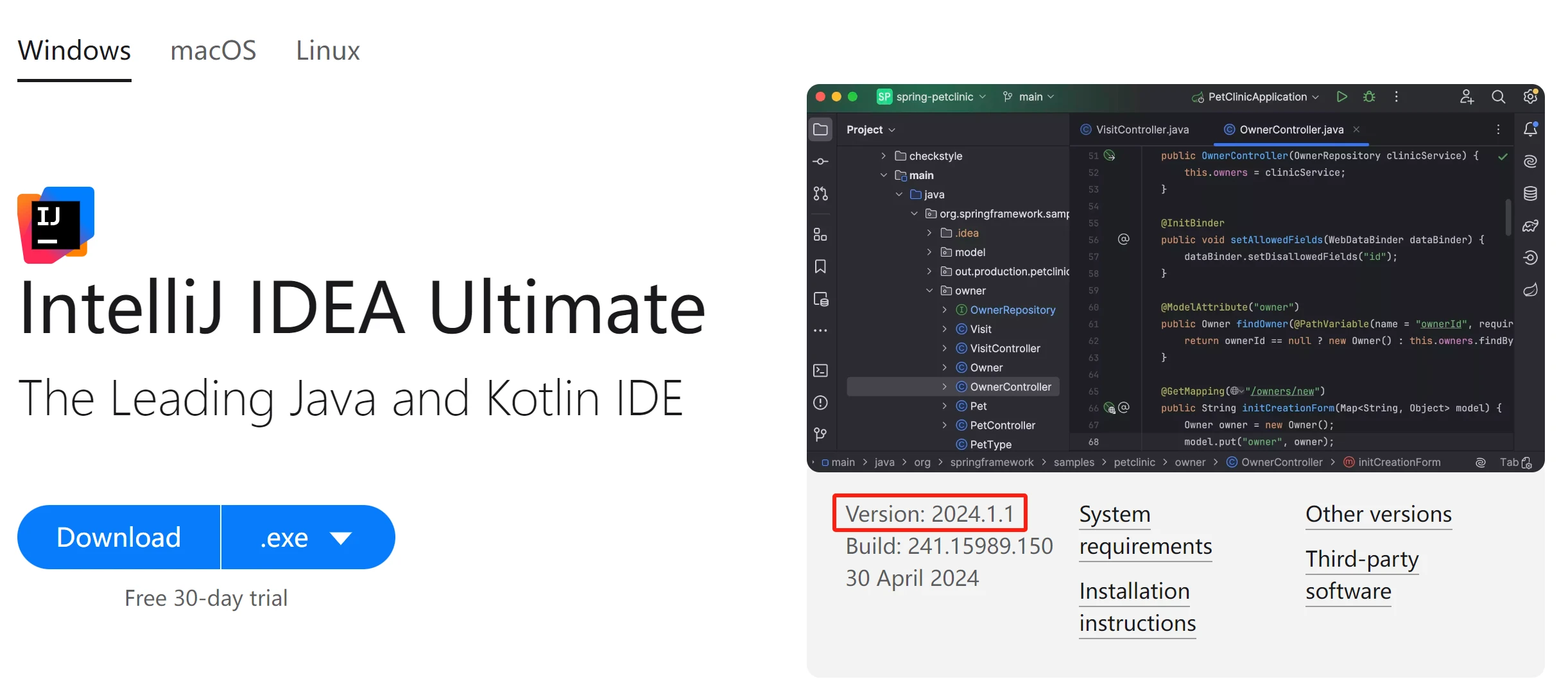Image resolution: width=1568 pixels, height=695 pixels.
Task: Select OwnerController in the project tree
Action: (x=1010, y=387)
